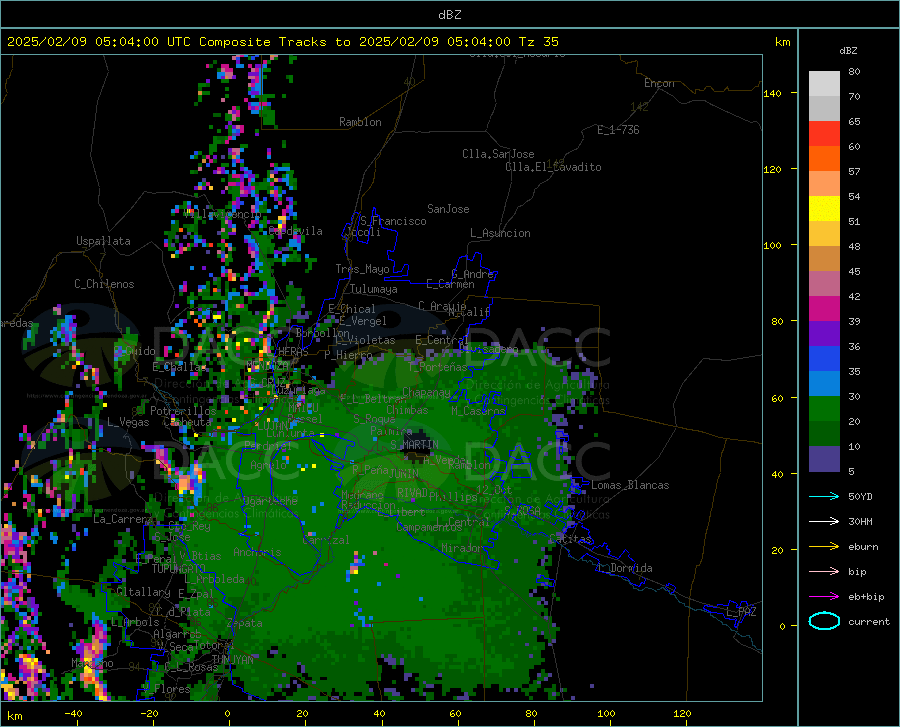Click the 'S_MARTIN' city label

pyautogui.click(x=414, y=445)
